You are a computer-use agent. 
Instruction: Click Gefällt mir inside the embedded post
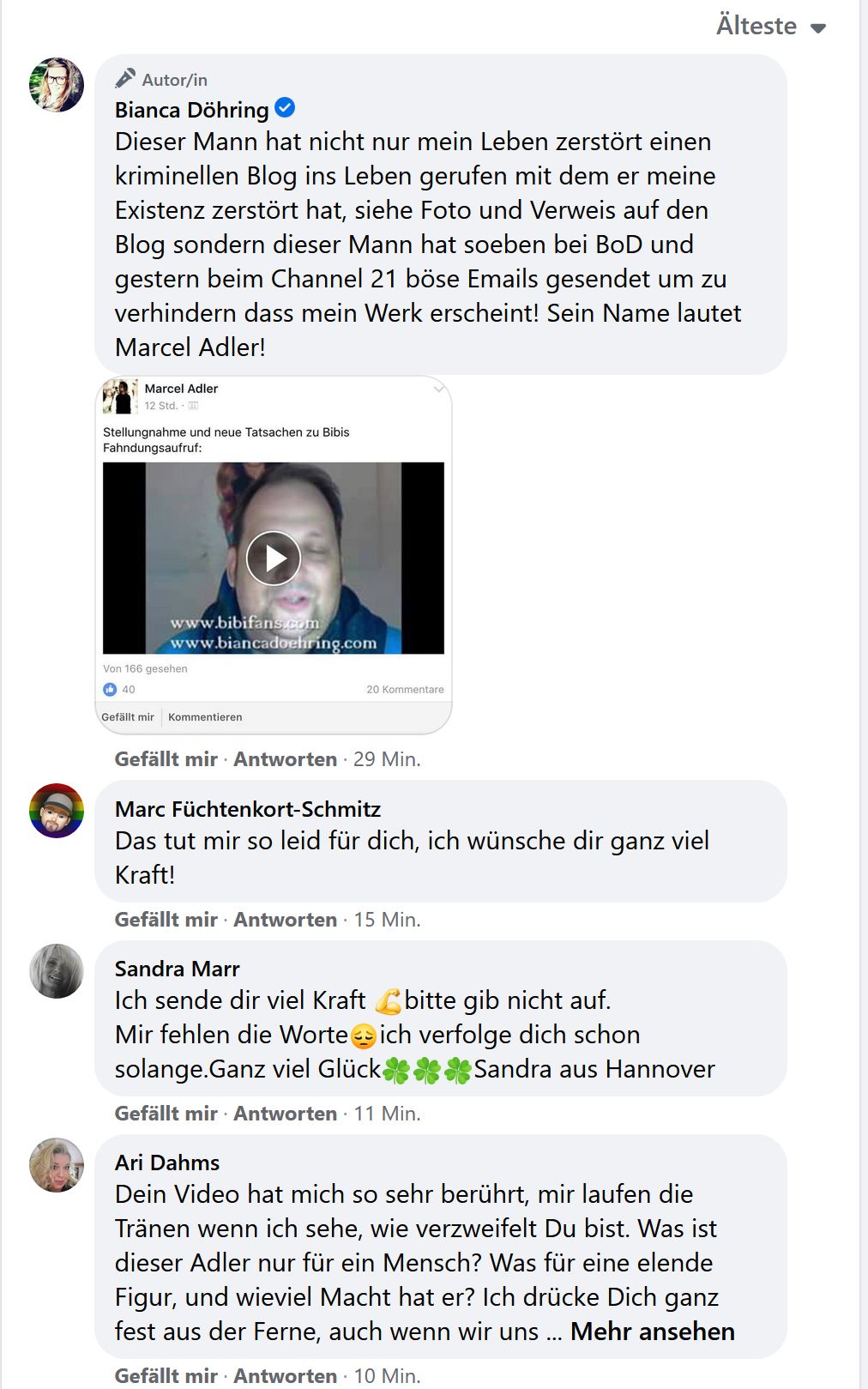pyautogui.click(x=128, y=717)
